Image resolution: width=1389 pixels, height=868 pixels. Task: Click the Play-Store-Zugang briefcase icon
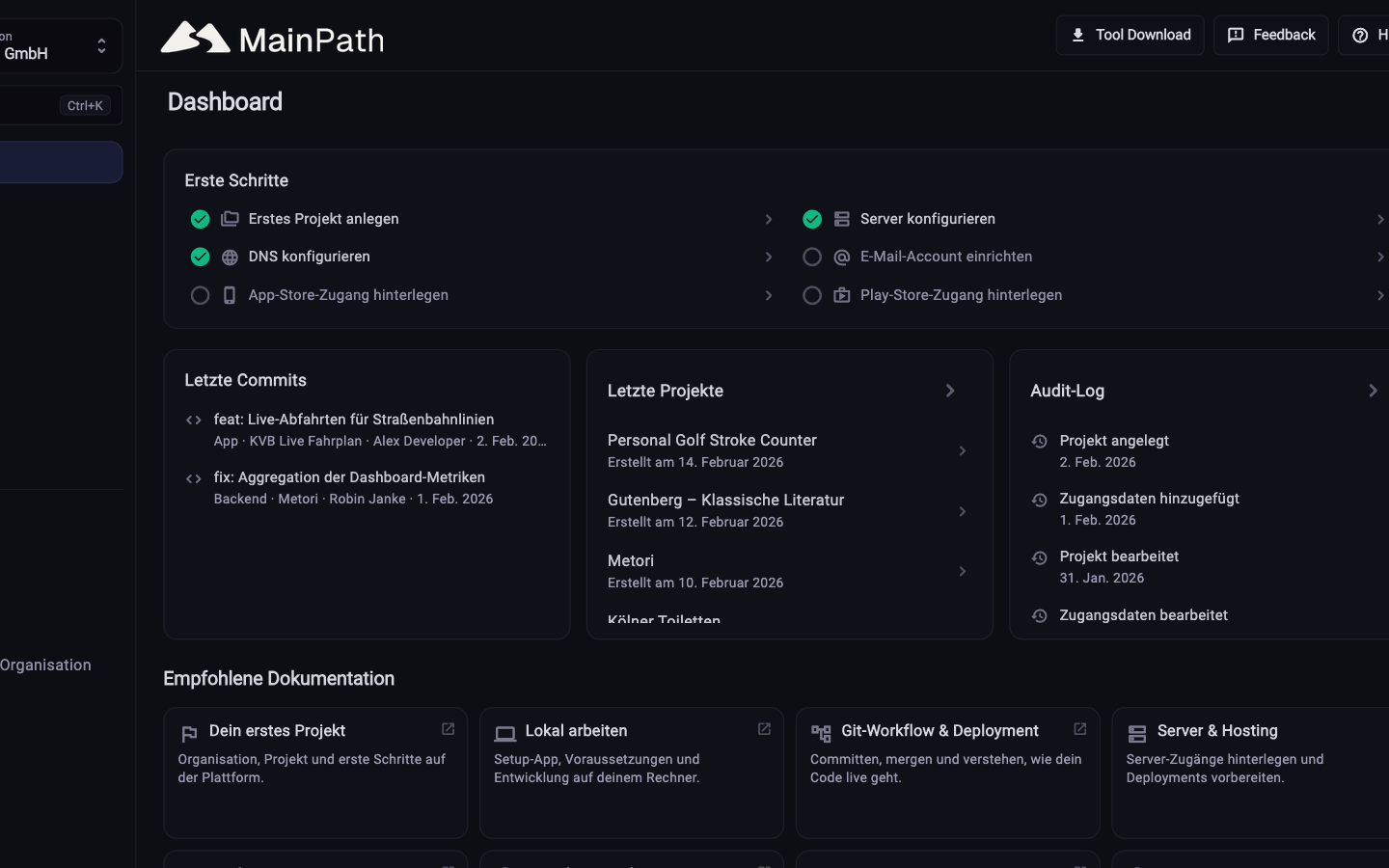(x=842, y=295)
